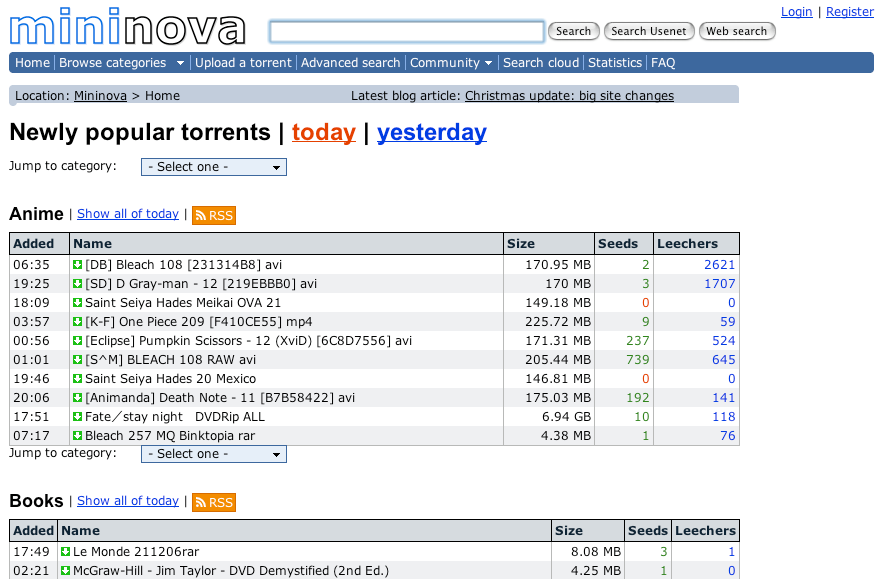The width and height of the screenshot is (883, 579).
Task: Click the 18:09 added time for Saint Seiya OVA 21
Action: click(32, 303)
